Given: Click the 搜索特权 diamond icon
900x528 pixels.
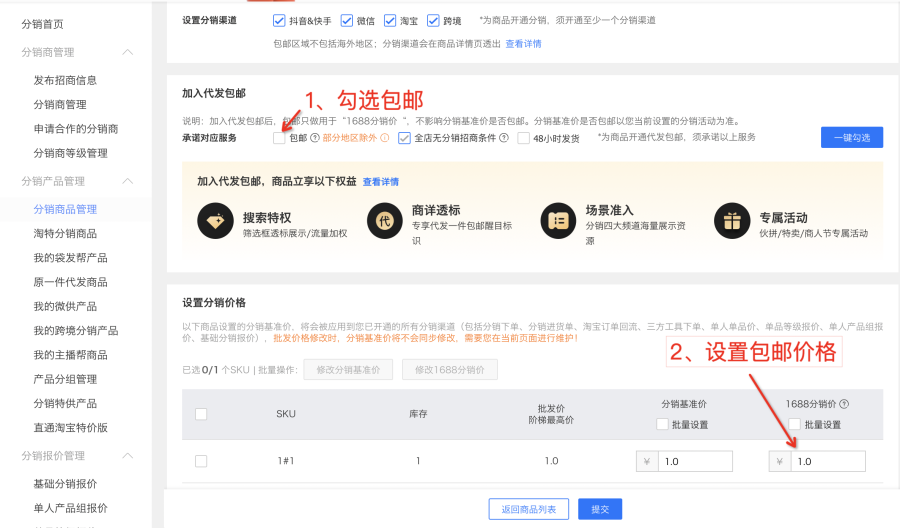Looking at the screenshot, I should (x=215, y=218).
